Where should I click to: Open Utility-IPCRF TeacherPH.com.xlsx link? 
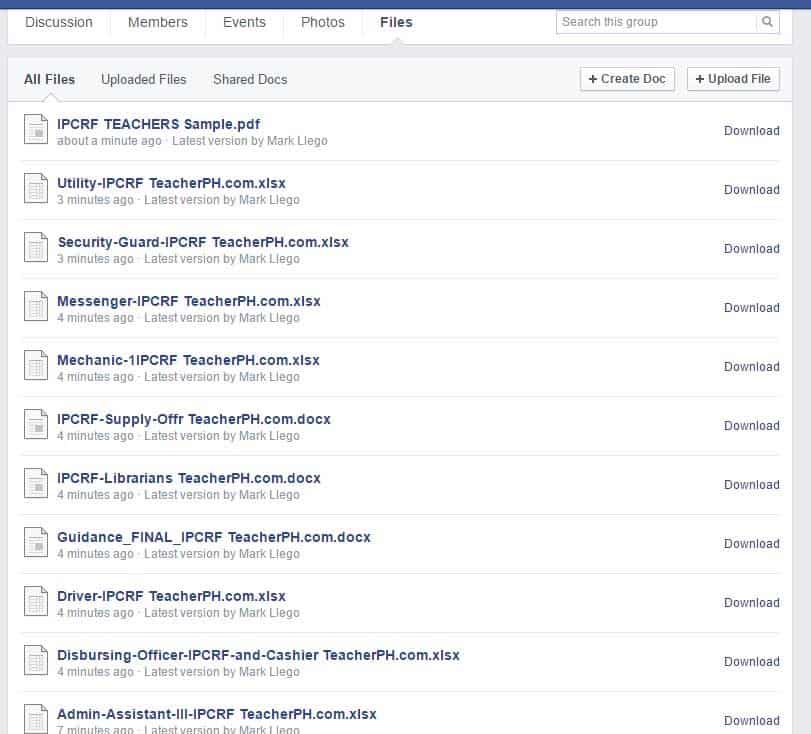[x=171, y=183]
